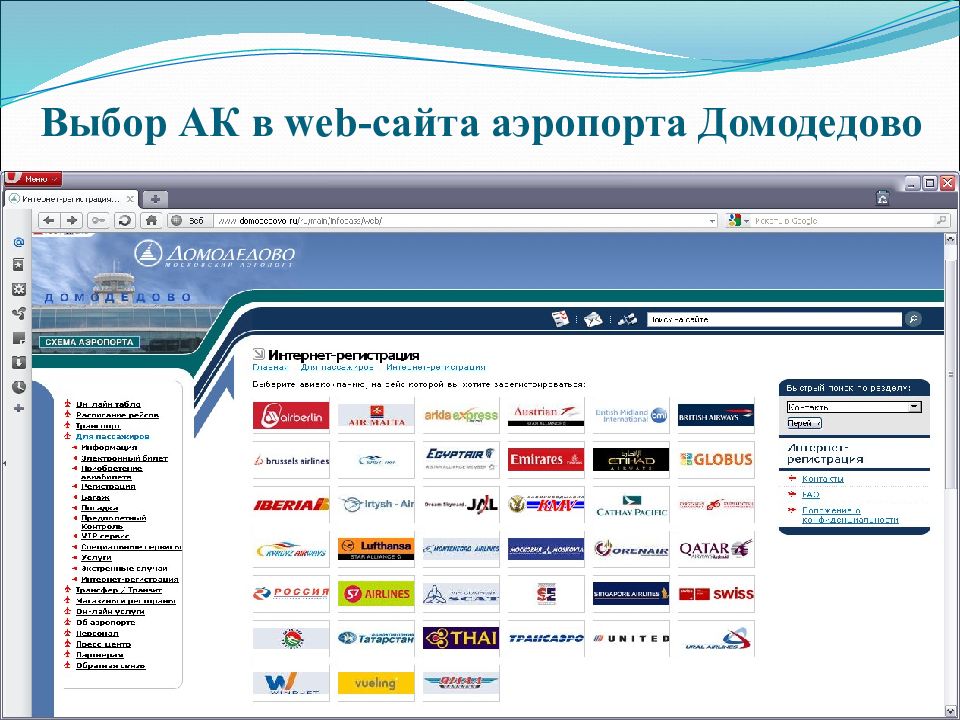960x720 pixels.
Task: Open the history clock panel
Action: (19, 387)
